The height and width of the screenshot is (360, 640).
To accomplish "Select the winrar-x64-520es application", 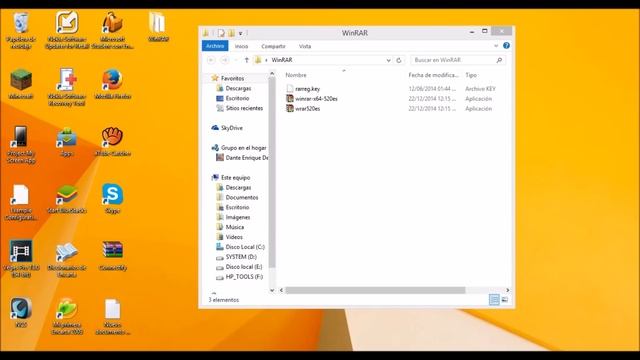I will (312, 99).
